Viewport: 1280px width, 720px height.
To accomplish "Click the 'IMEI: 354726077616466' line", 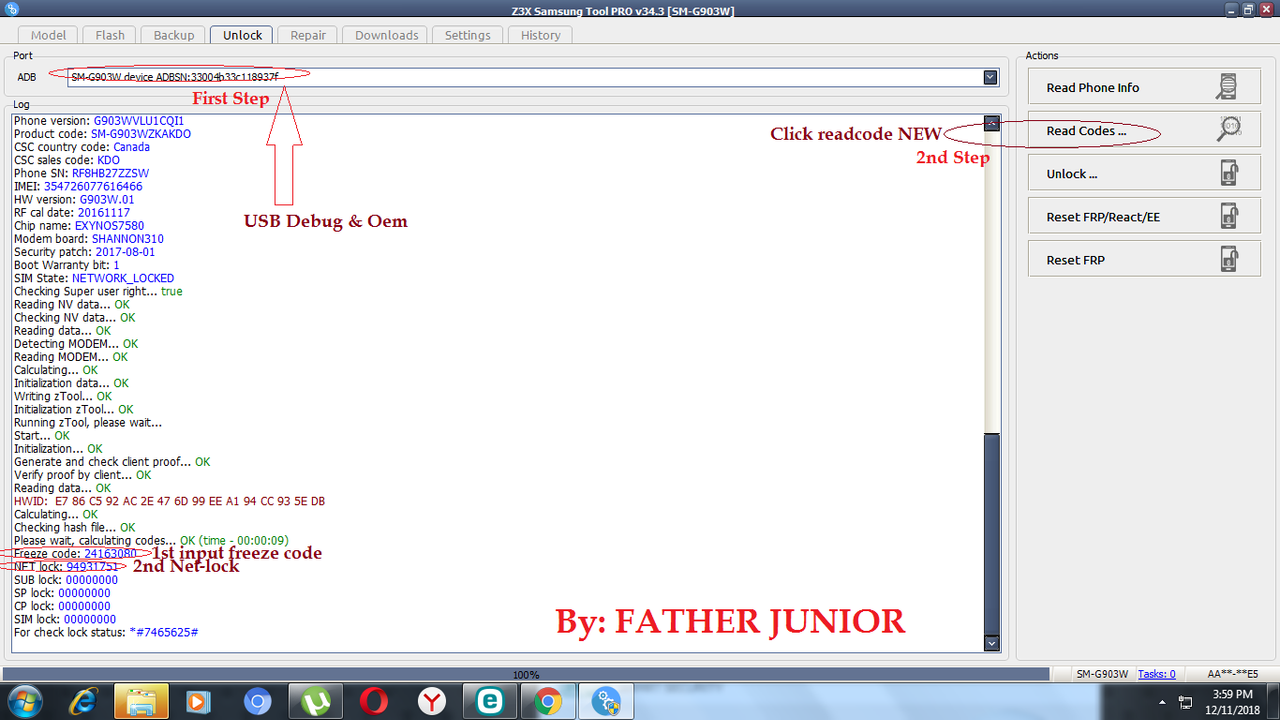I will [78, 186].
